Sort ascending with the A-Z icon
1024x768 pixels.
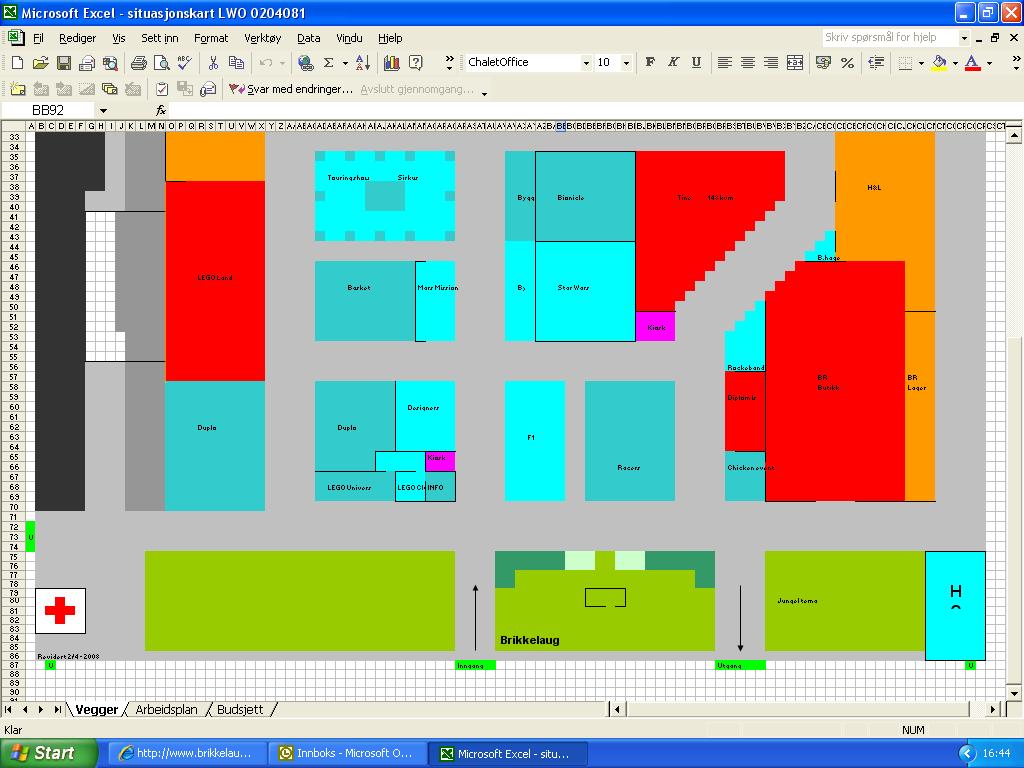click(363, 63)
